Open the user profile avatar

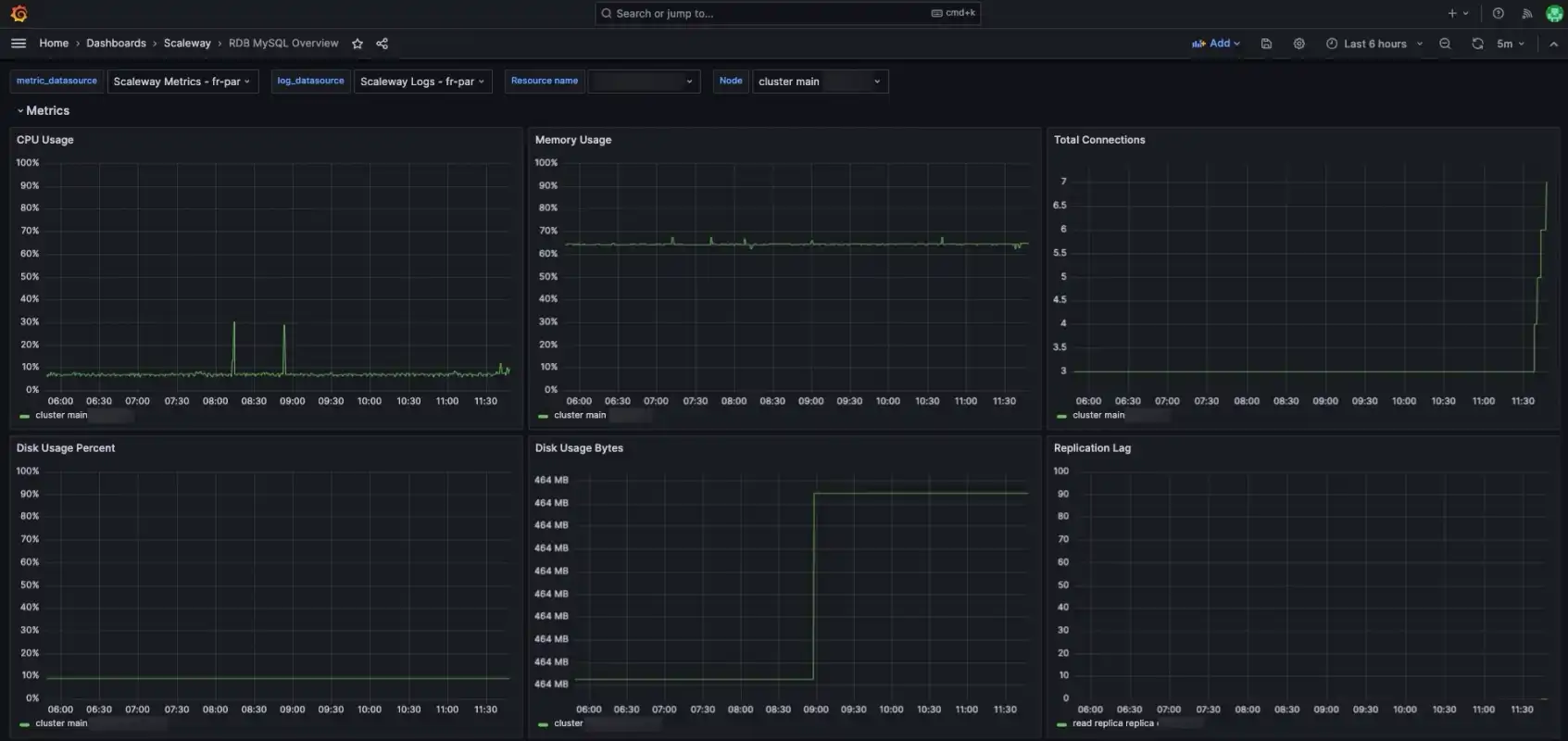[1554, 13]
